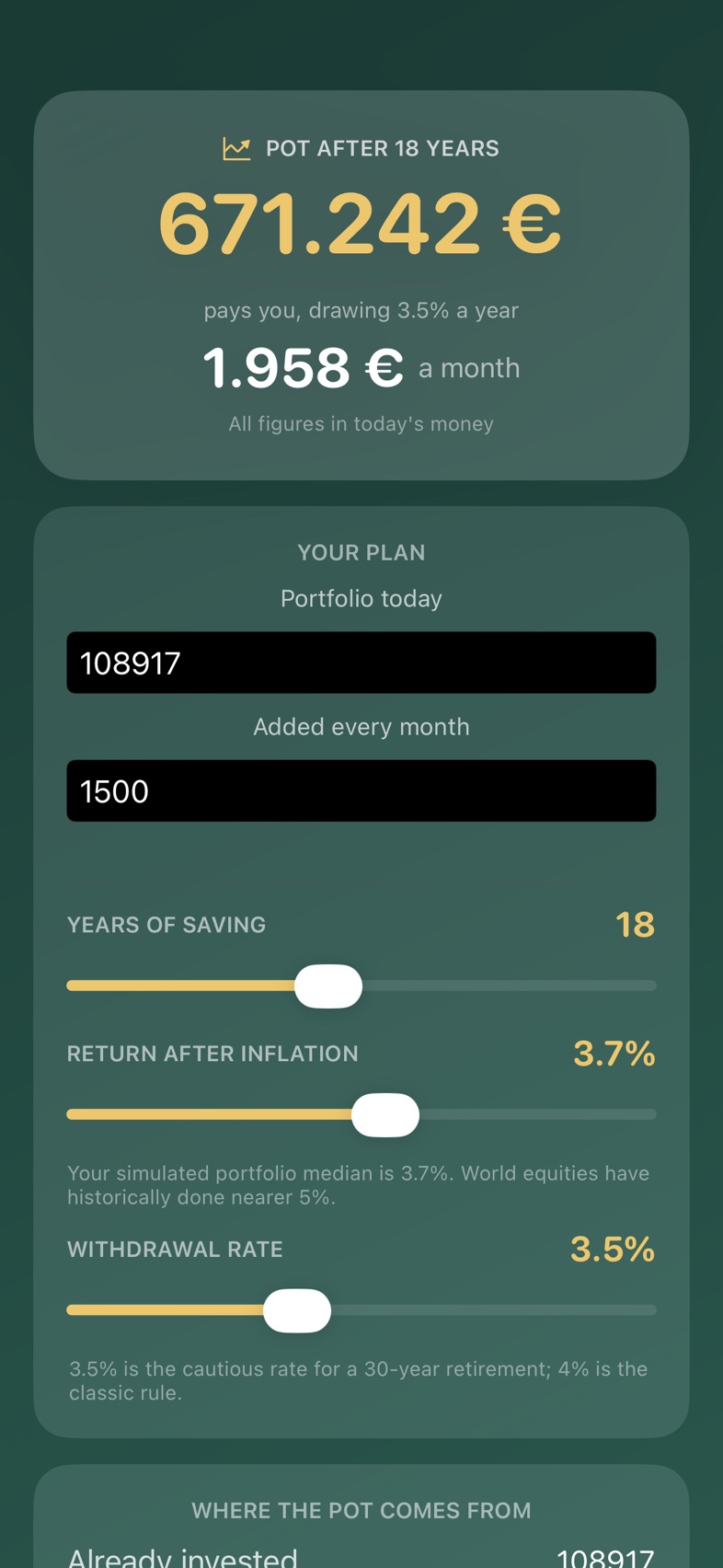Viewport: 723px width, 1568px height.
Task: Click the Portfolio today input field
Action: click(361, 663)
